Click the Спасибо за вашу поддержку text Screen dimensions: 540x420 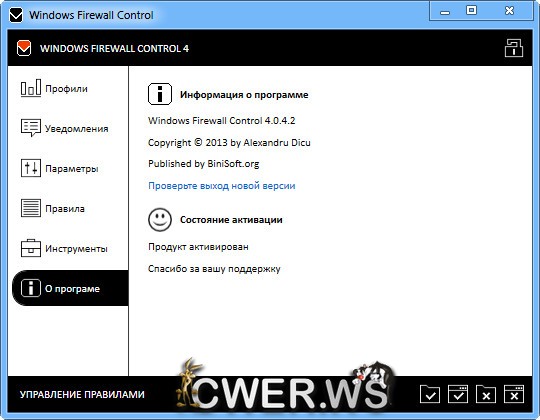(x=214, y=269)
